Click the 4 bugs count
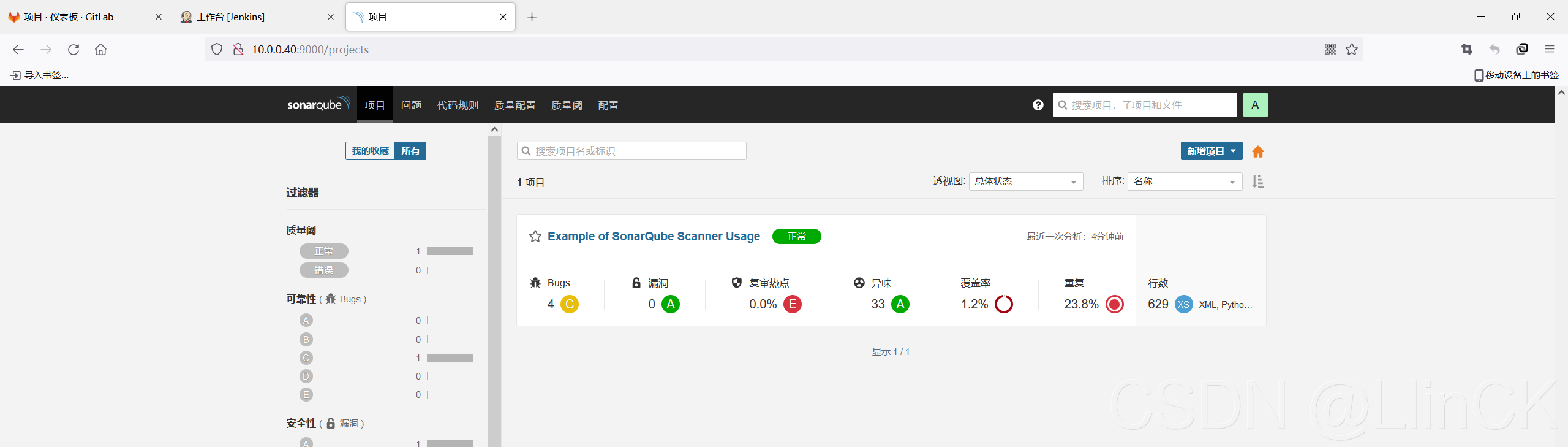 (x=551, y=304)
